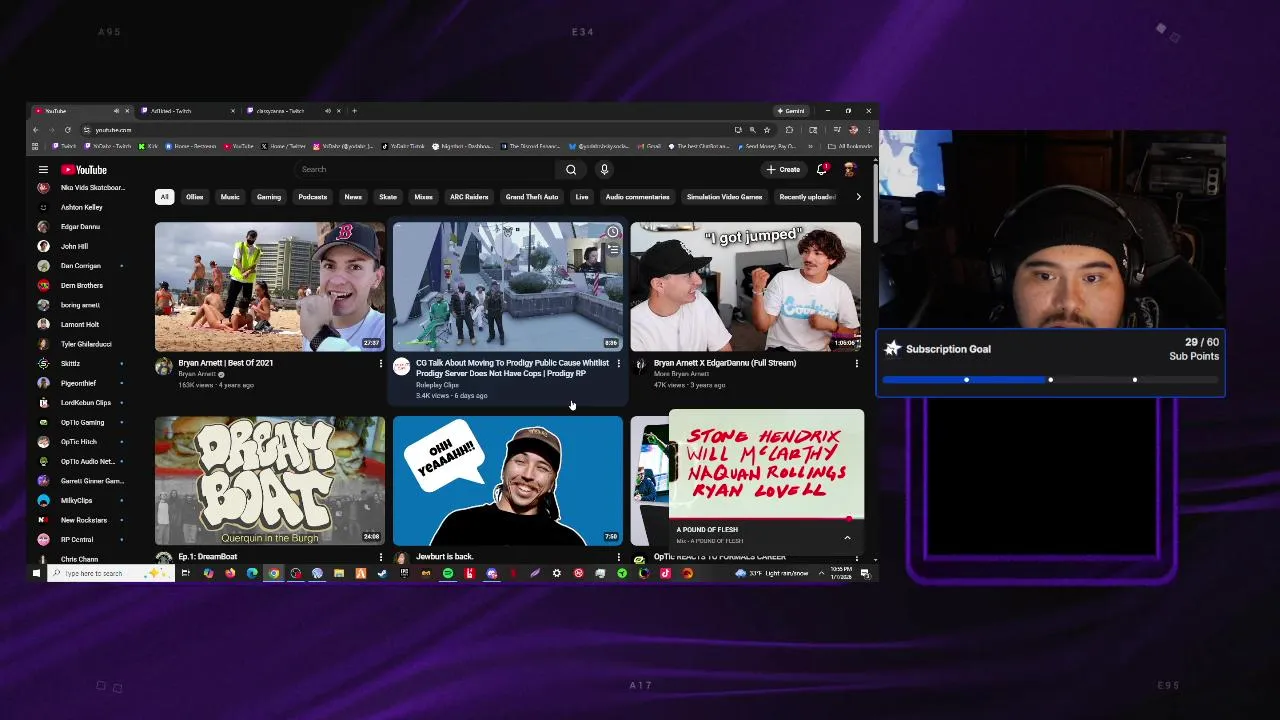This screenshot has width=1280, height=720.
Task: Open Bryan Arnett channel avatar under Best Of 2021
Action: (x=164, y=366)
